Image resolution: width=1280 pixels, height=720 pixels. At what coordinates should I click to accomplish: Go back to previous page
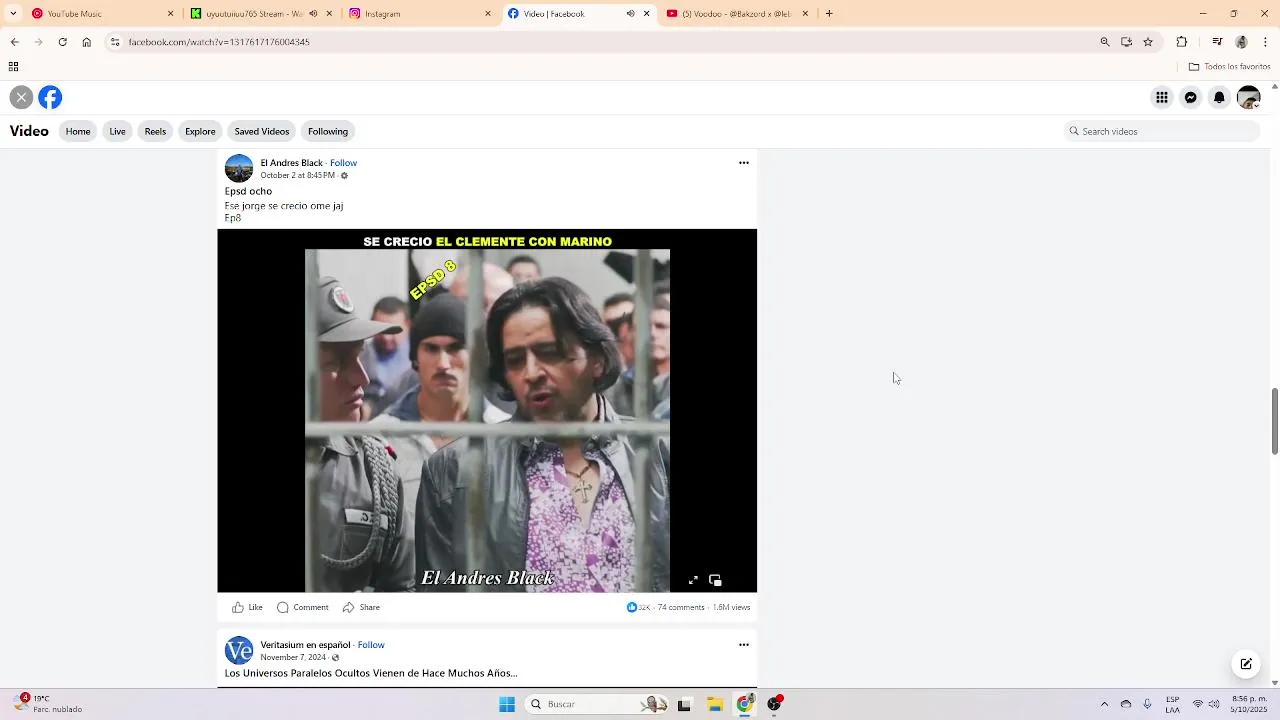(x=14, y=42)
